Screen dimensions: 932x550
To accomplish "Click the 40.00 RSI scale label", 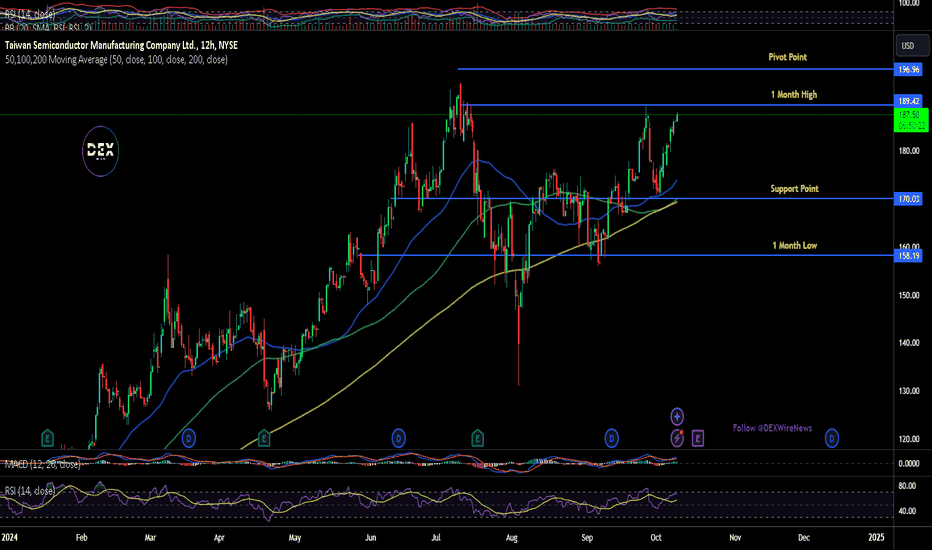I will click(x=907, y=511).
